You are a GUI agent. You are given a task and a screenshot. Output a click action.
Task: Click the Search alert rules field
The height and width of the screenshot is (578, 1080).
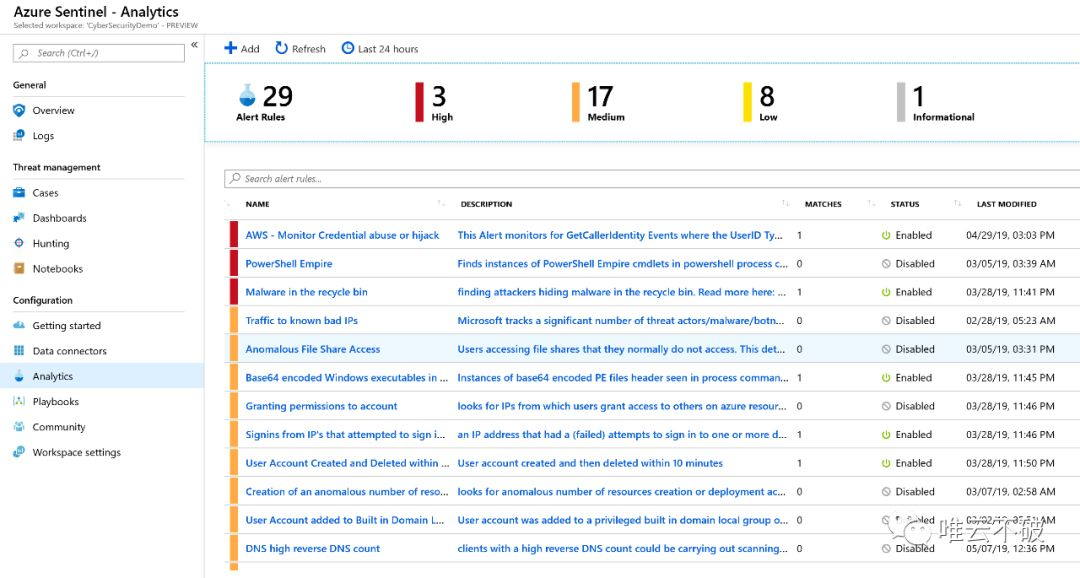[x=652, y=178]
